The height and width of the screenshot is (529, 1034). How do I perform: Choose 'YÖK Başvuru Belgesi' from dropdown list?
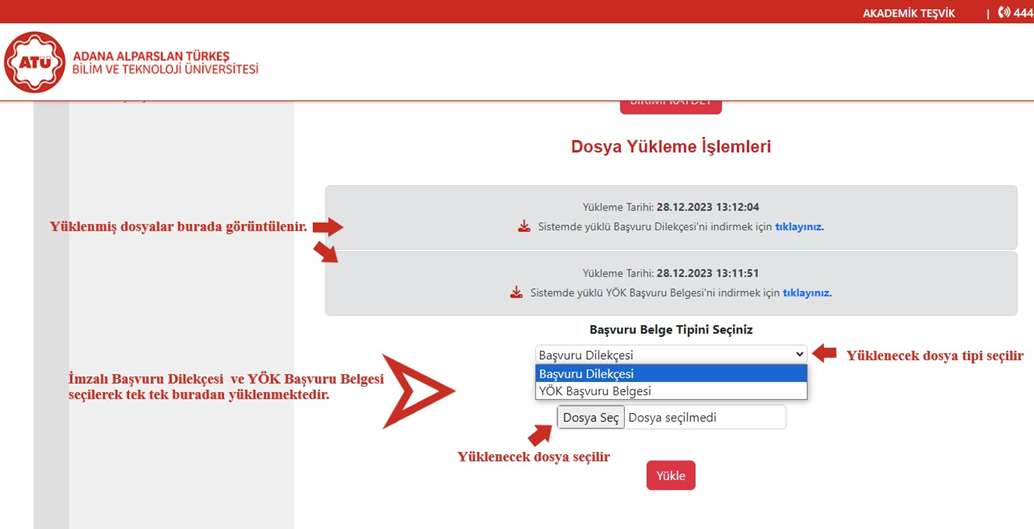(x=671, y=391)
